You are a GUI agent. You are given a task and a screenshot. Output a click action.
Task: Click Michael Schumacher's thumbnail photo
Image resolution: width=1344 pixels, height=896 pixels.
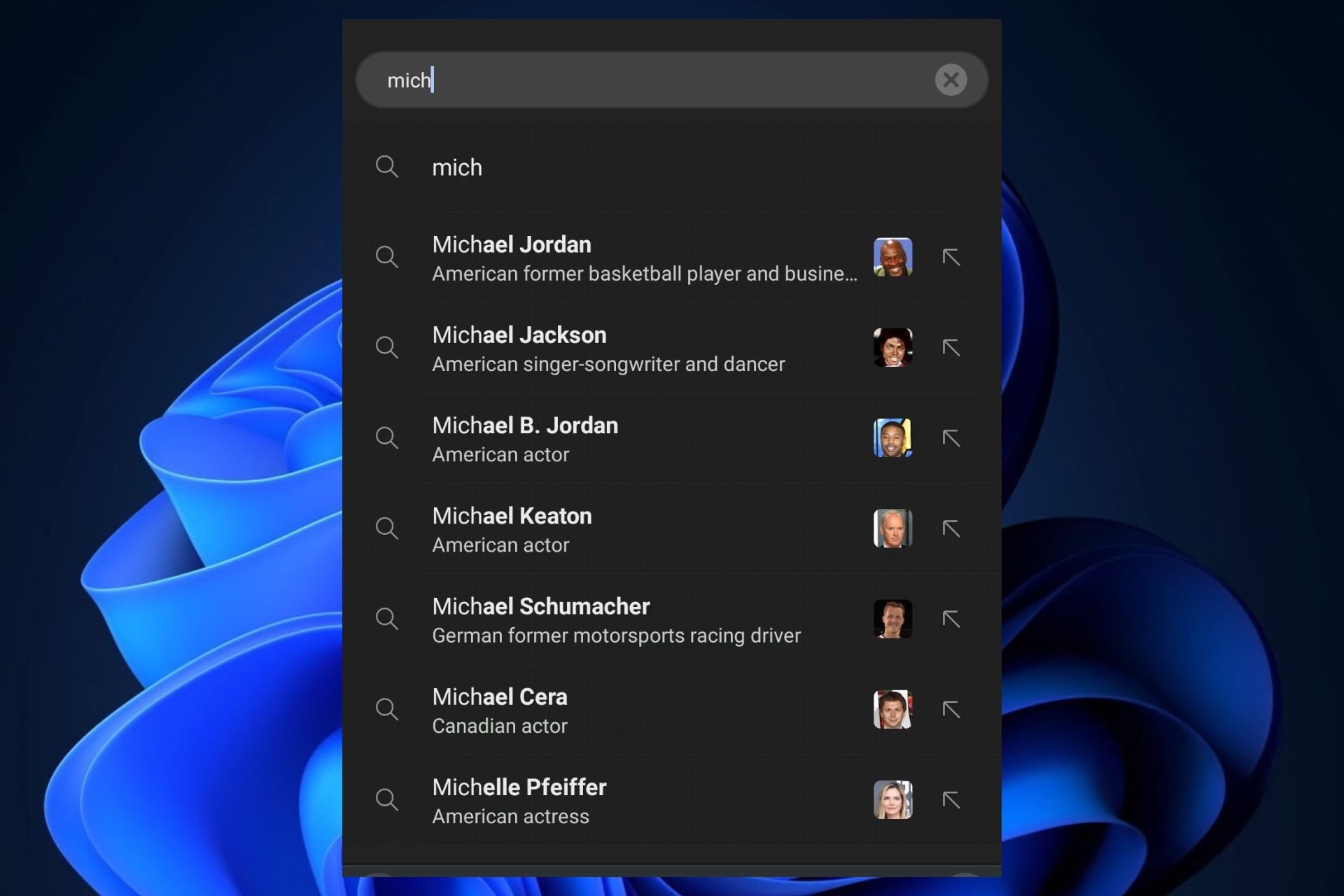(x=892, y=618)
